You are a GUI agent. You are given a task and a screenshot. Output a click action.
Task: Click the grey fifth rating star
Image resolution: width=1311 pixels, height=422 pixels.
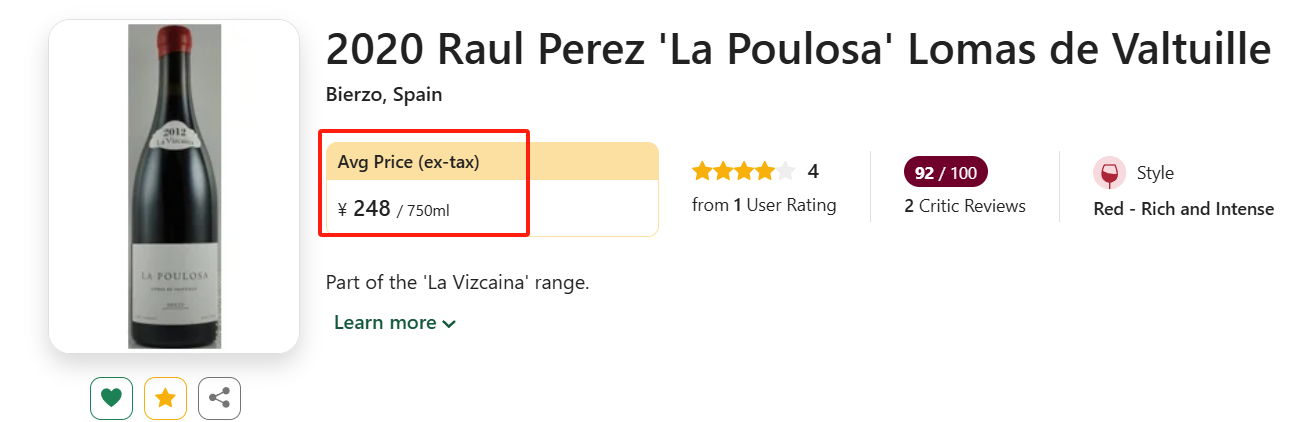(786, 172)
